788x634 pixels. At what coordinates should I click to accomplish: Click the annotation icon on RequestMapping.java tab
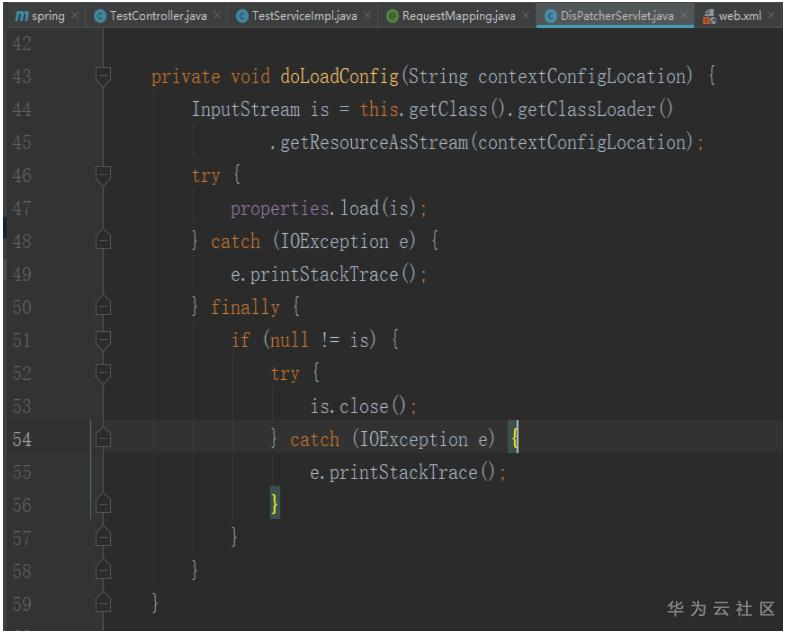click(392, 17)
